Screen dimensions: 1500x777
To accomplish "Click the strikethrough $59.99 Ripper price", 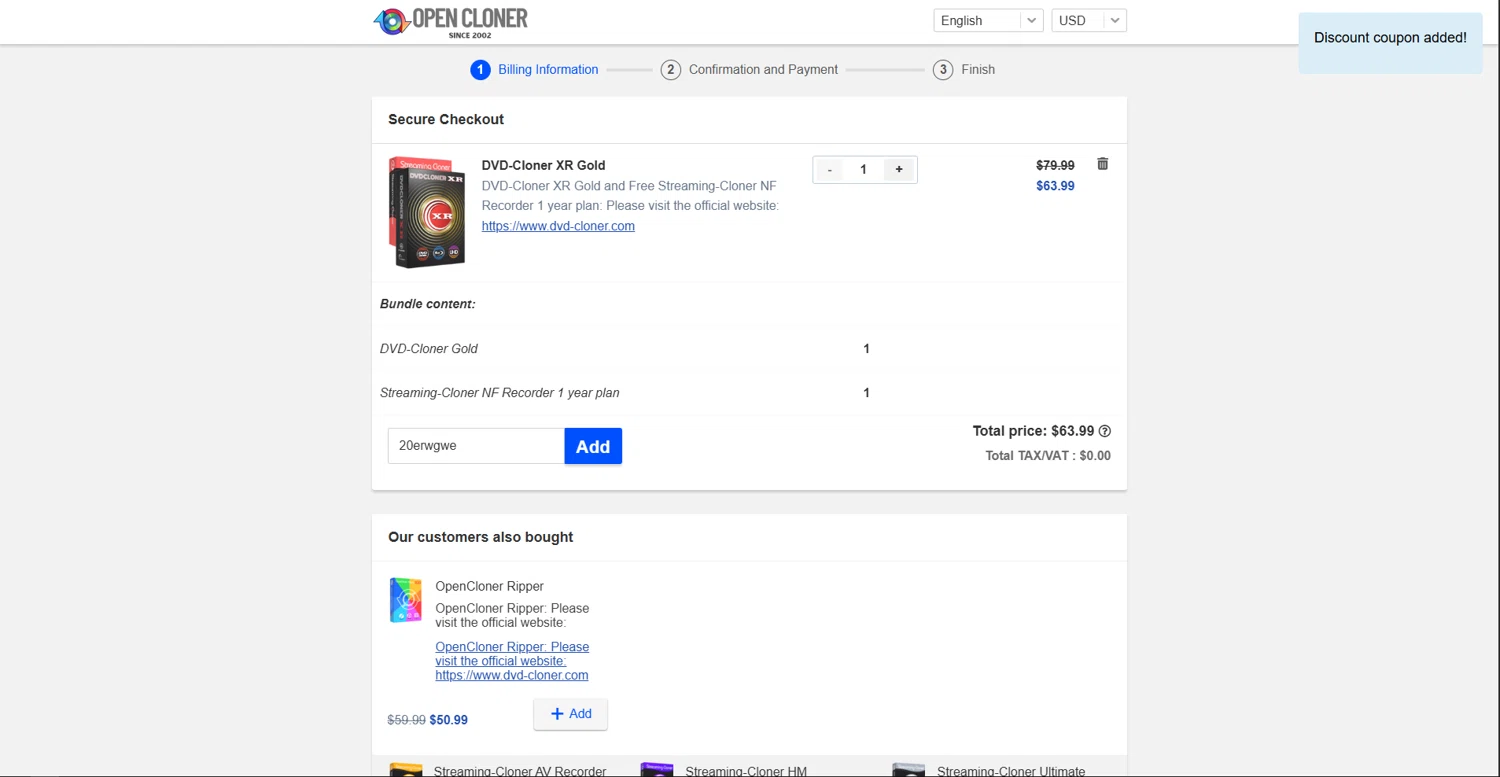I will (406, 720).
